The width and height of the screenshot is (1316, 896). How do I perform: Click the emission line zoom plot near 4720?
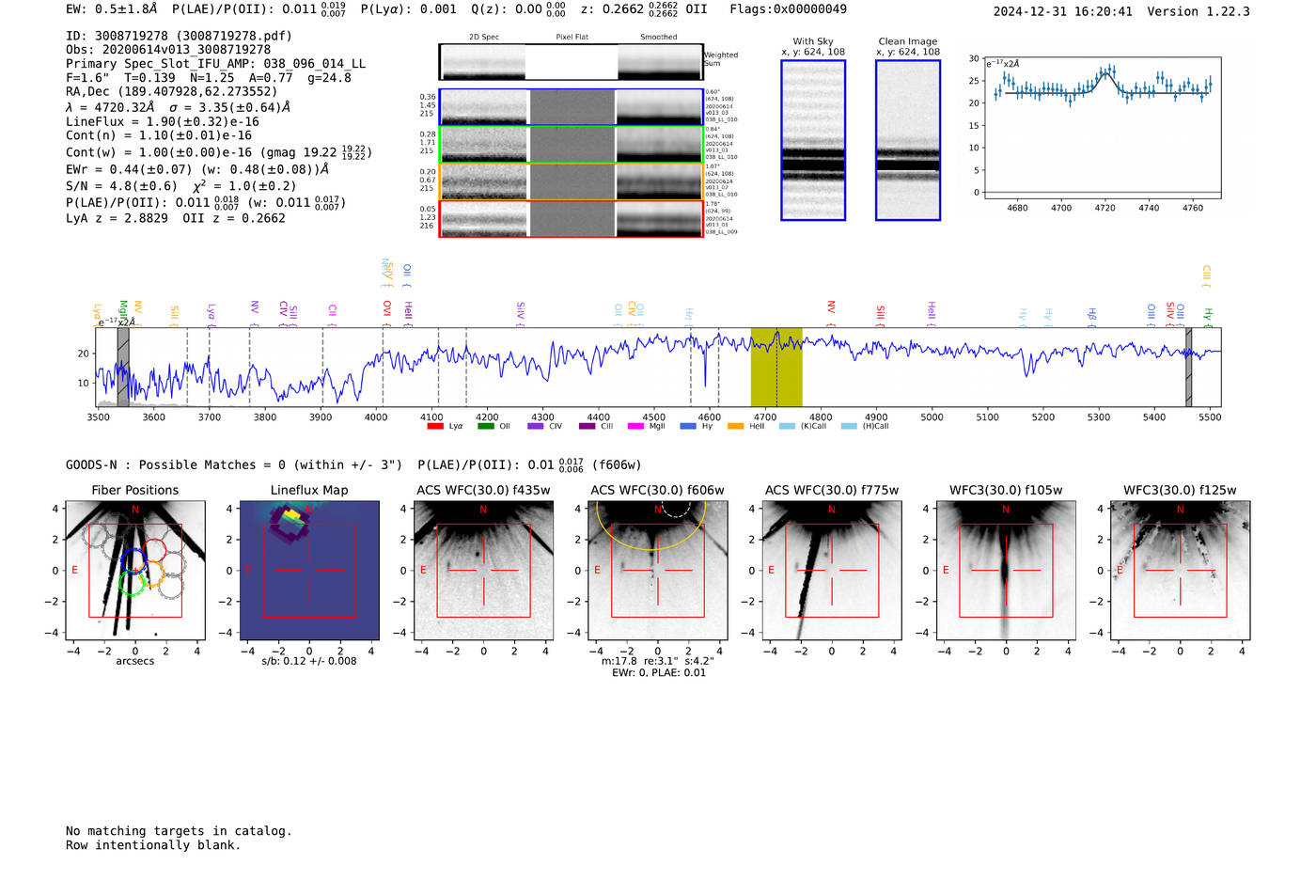pyautogui.click(x=1102, y=127)
